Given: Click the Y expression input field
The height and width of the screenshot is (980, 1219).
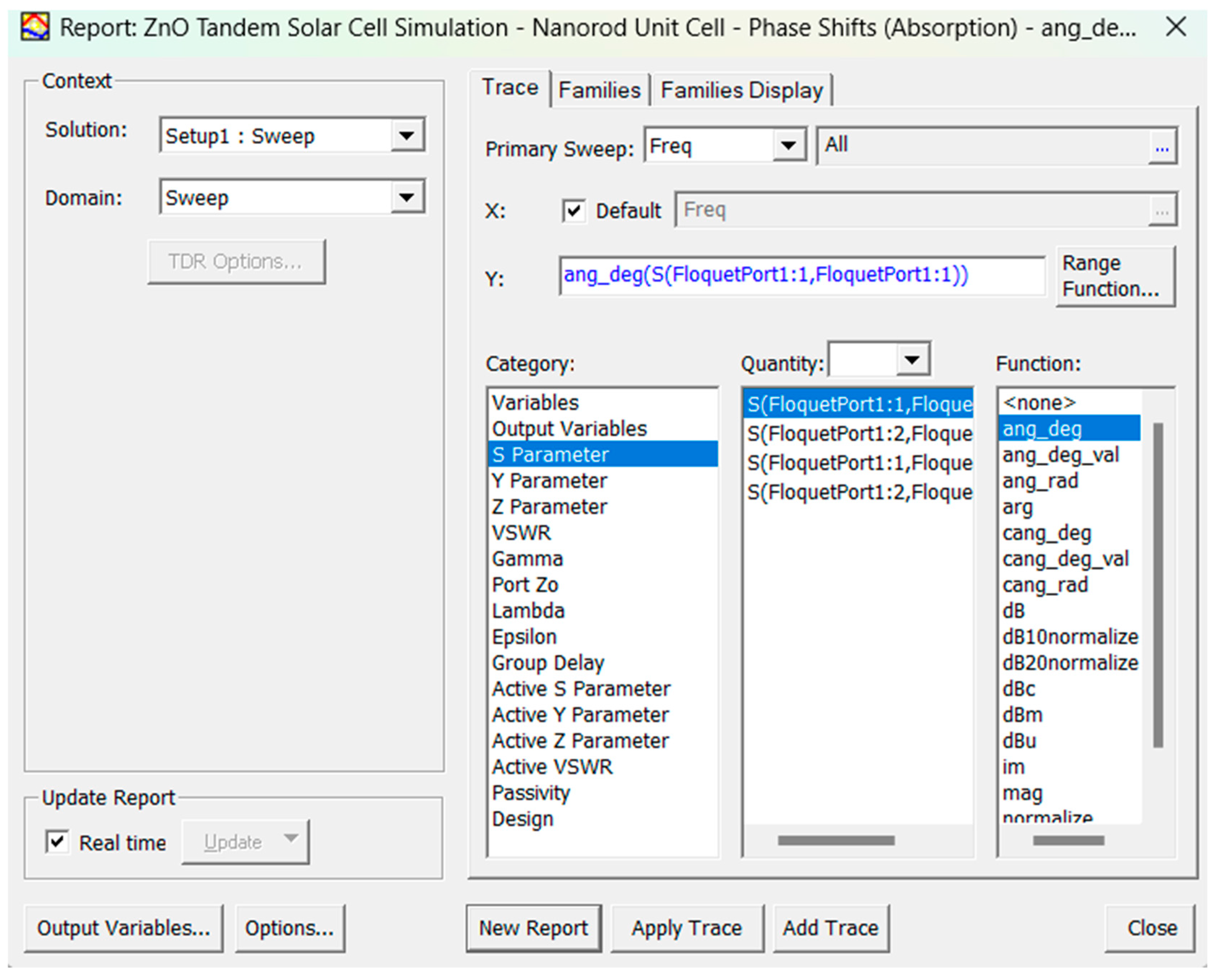Looking at the screenshot, I should point(802,275).
